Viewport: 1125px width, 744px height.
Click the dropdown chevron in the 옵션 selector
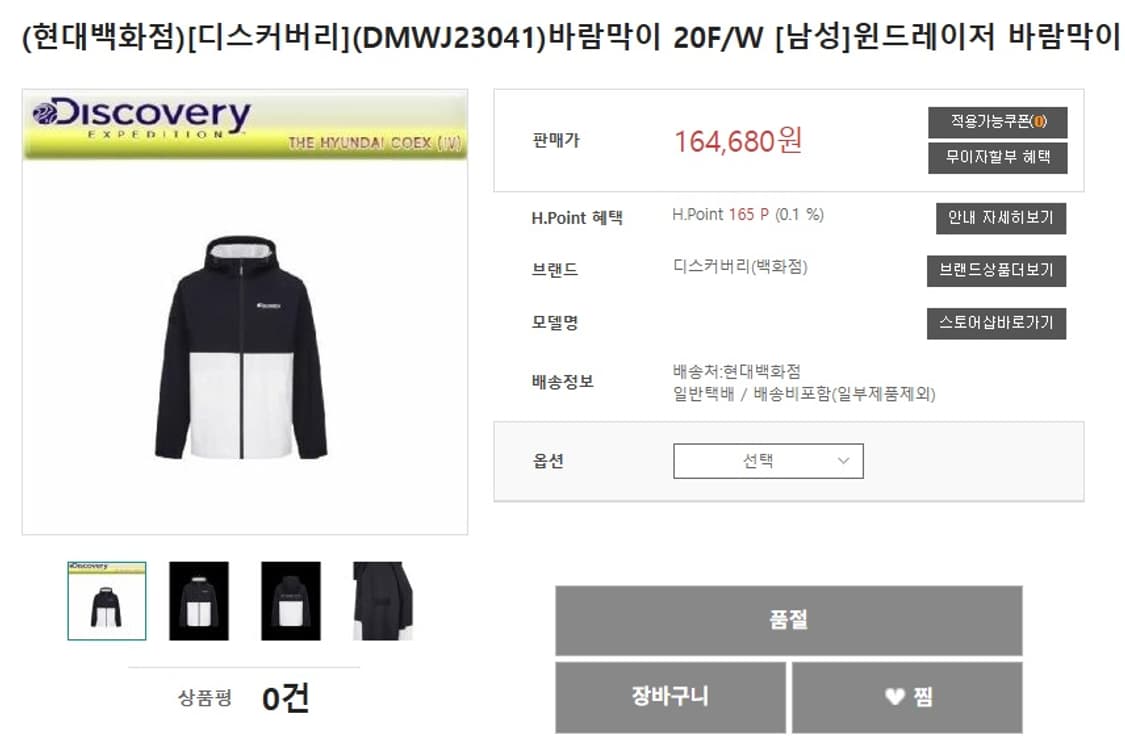tap(844, 461)
